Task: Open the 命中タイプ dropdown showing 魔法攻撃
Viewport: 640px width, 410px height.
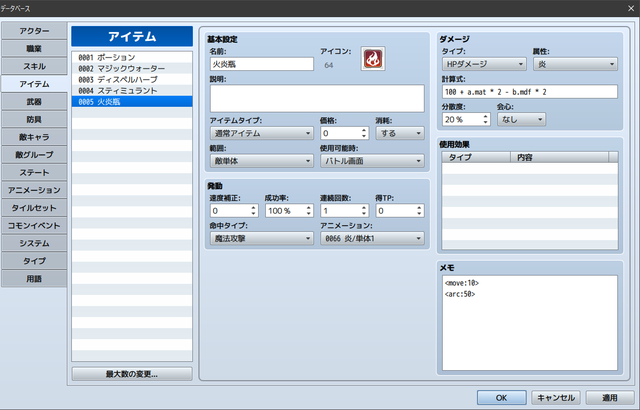Action: point(262,239)
